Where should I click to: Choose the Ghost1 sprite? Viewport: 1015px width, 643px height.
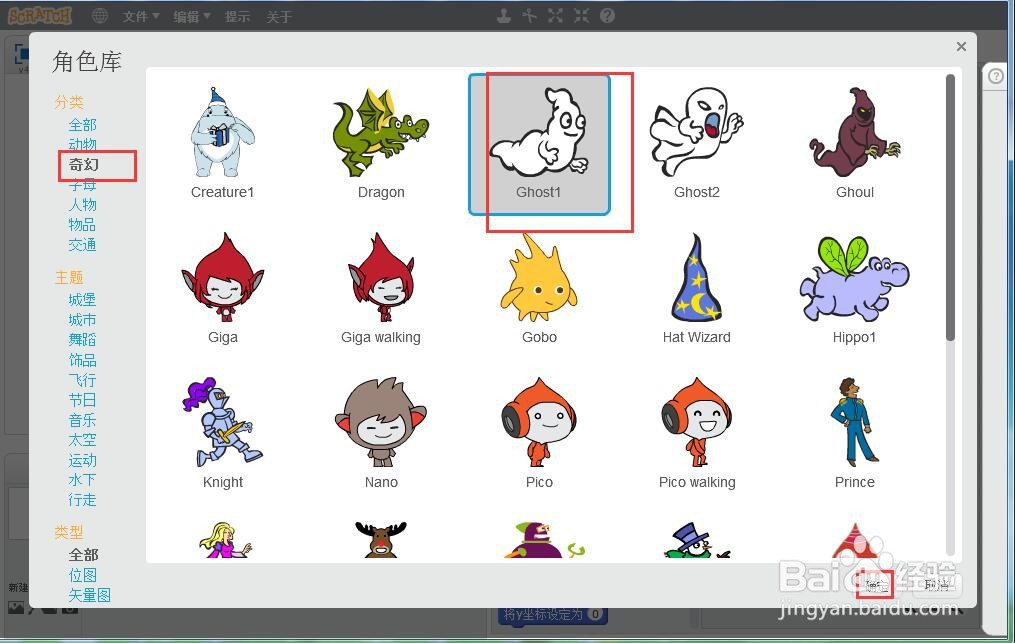click(539, 144)
